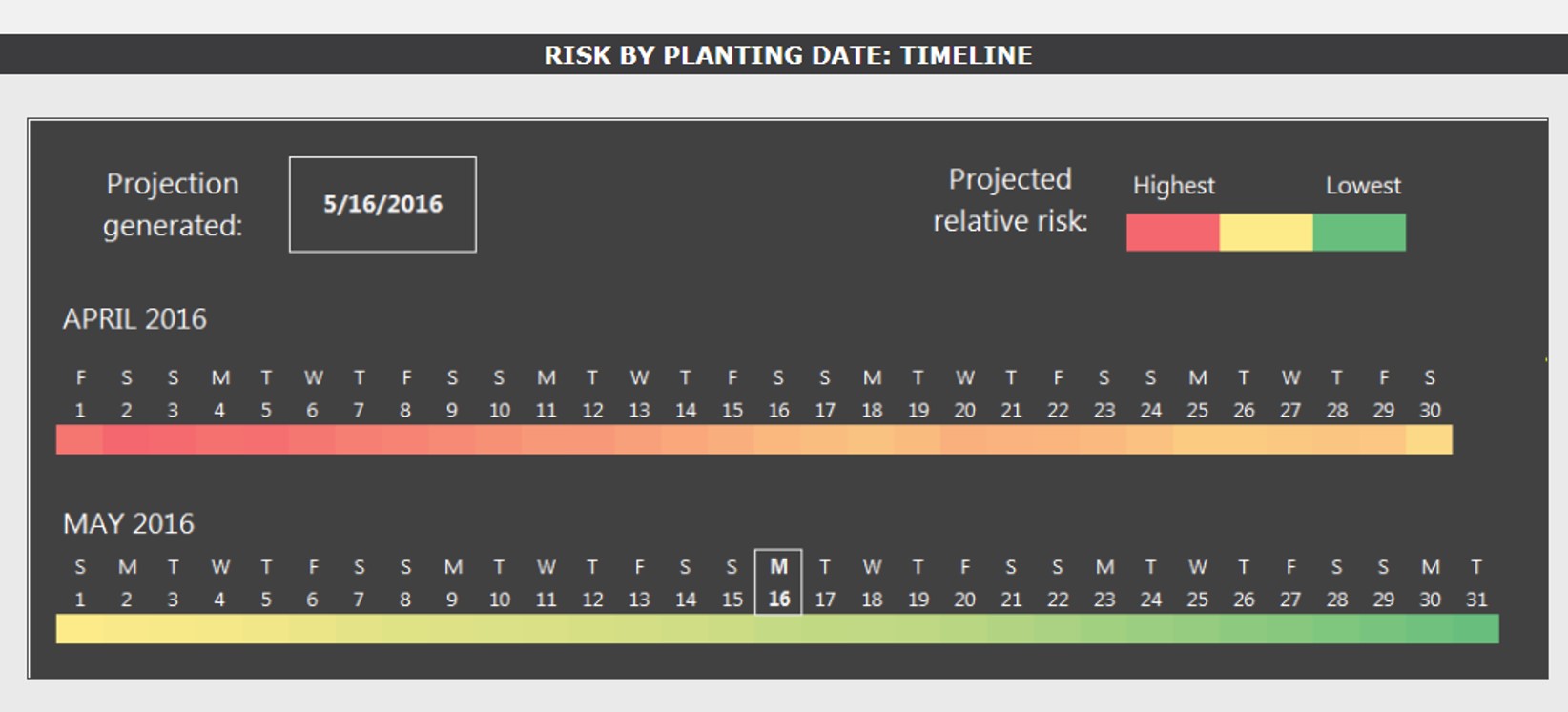Select April 1 on the timeline
This screenshot has width=1568, height=712.
point(80,394)
